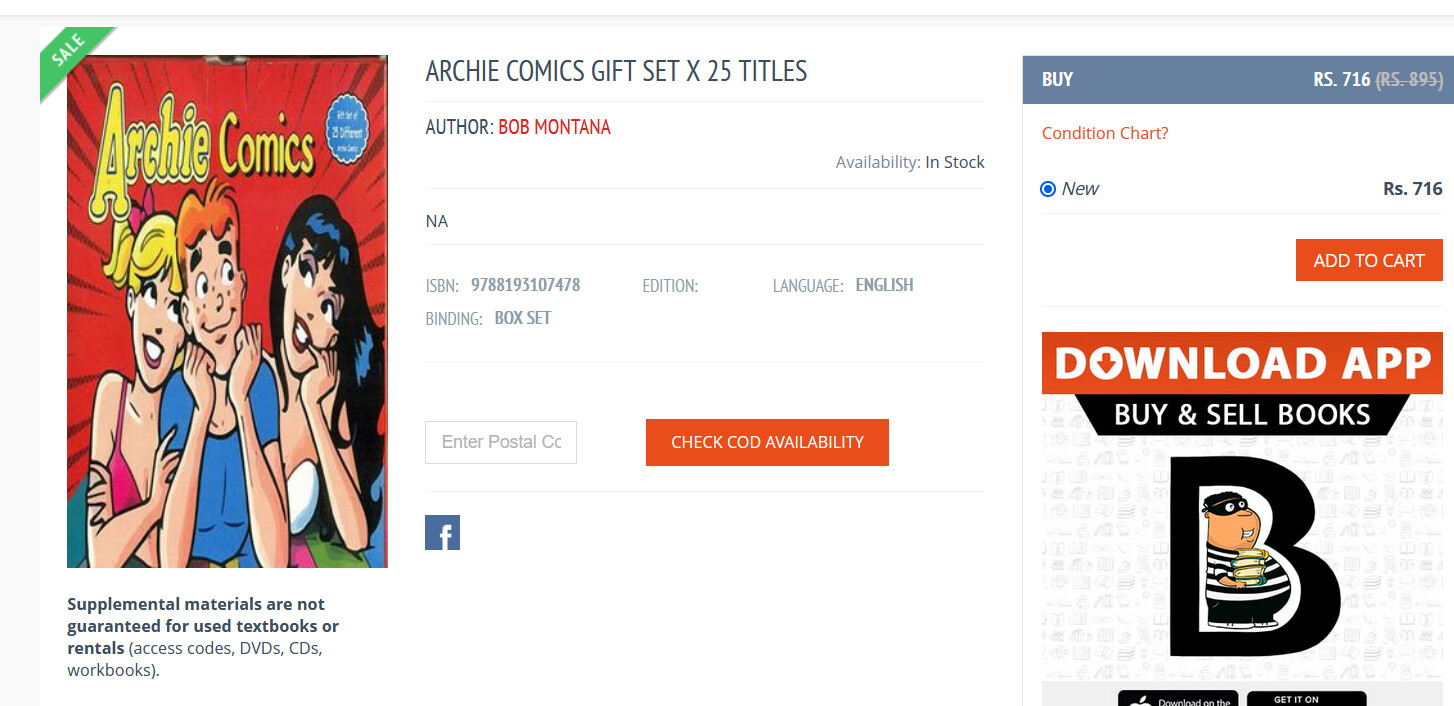The height and width of the screenshot is (706, 1454).
Task: Click the Download App banner heading
Action: point(1242,363)
